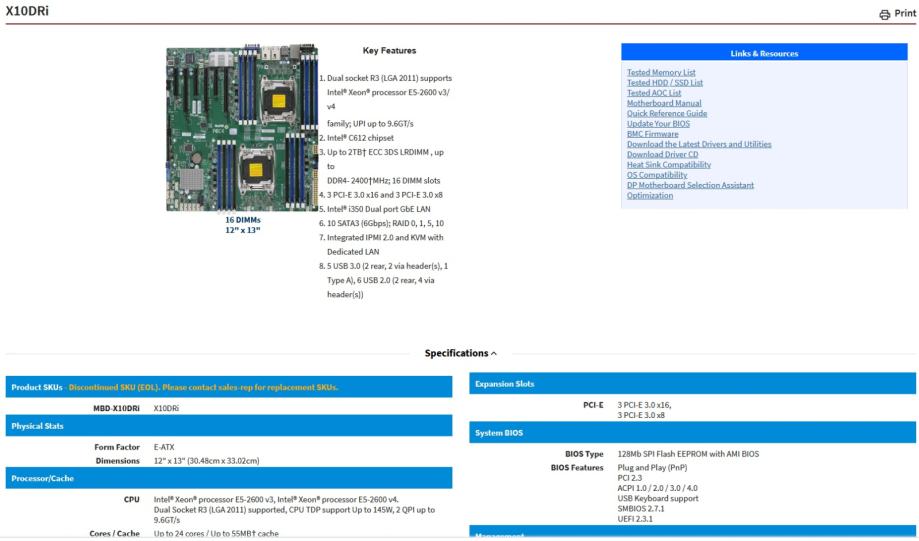
Task: Click the System BIOS section header
Action: [692, 433]
